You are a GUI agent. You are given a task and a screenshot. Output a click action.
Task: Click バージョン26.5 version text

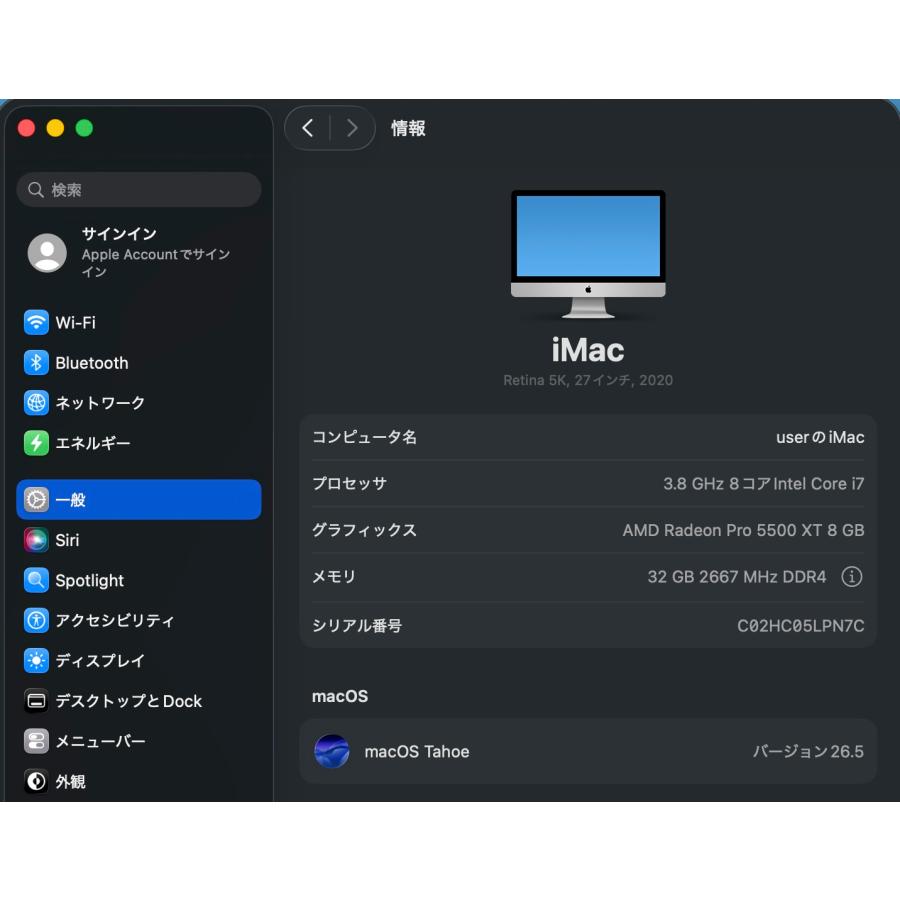point(808,751)
